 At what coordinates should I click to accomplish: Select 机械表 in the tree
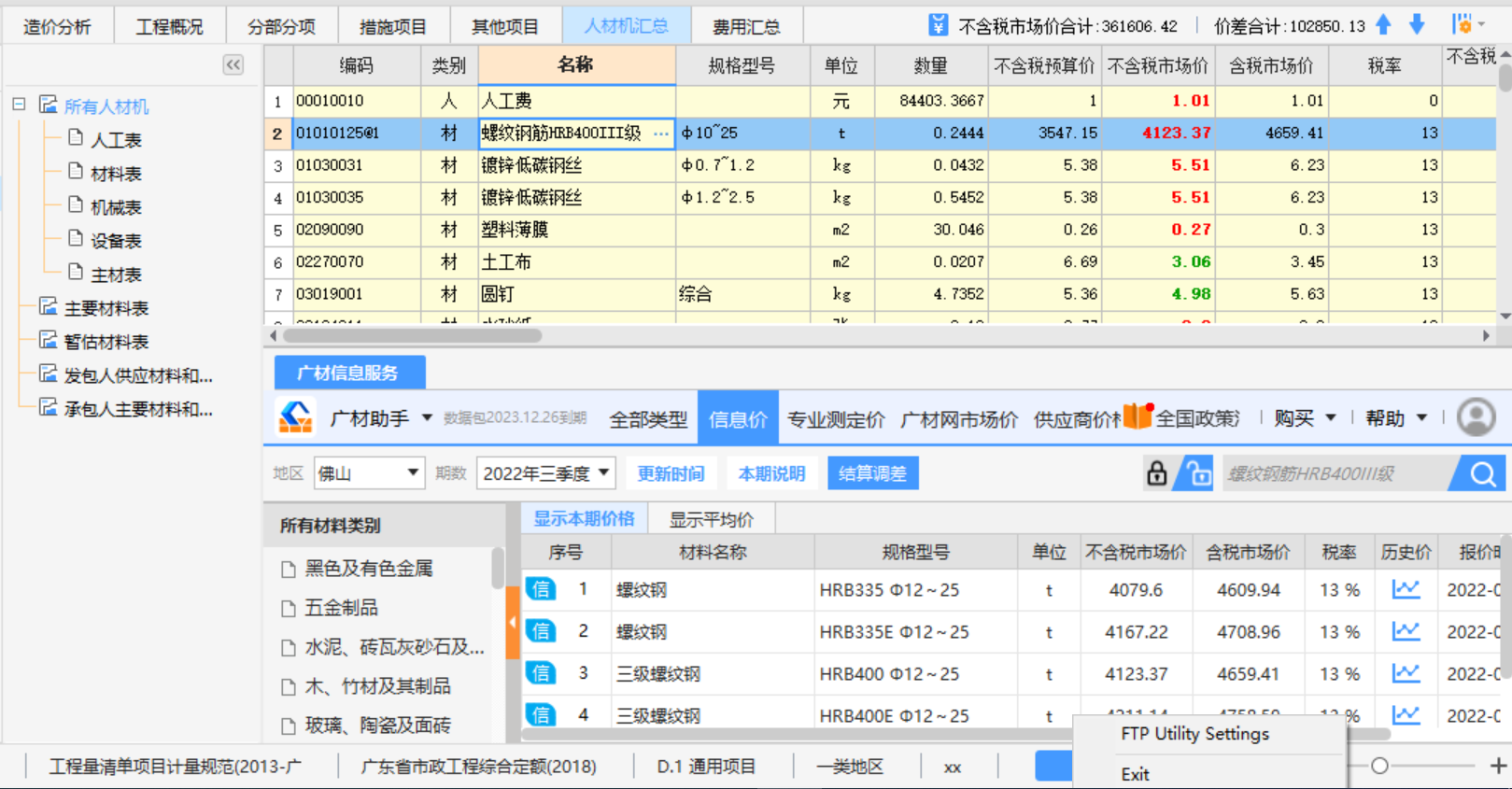(116, 207)
